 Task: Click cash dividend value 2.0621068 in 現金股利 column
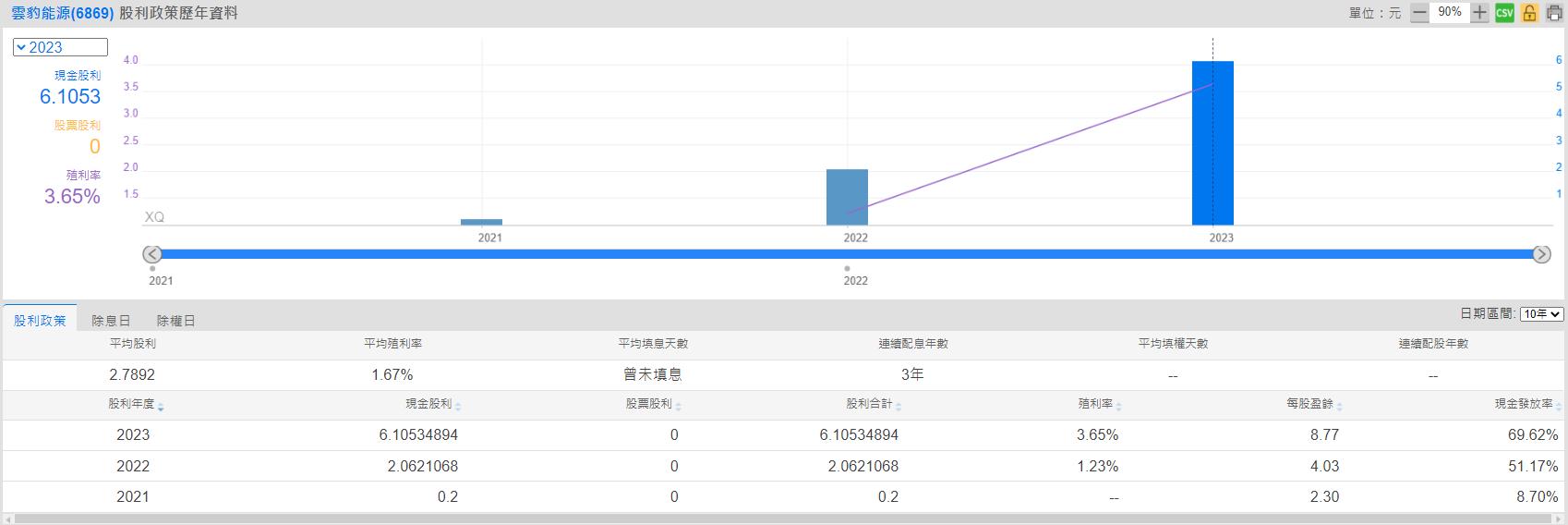pyautogui.click(x=423, y=466)
